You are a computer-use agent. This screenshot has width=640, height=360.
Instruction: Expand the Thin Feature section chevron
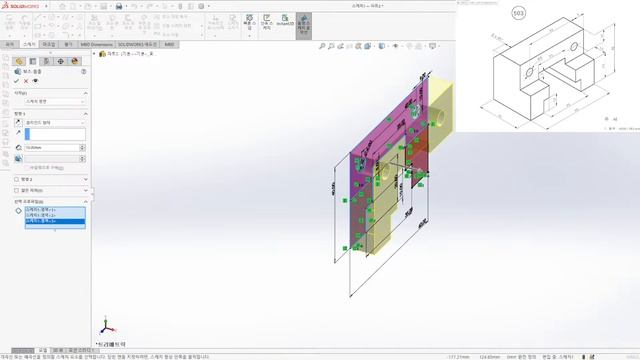click(x=86, y=191)
